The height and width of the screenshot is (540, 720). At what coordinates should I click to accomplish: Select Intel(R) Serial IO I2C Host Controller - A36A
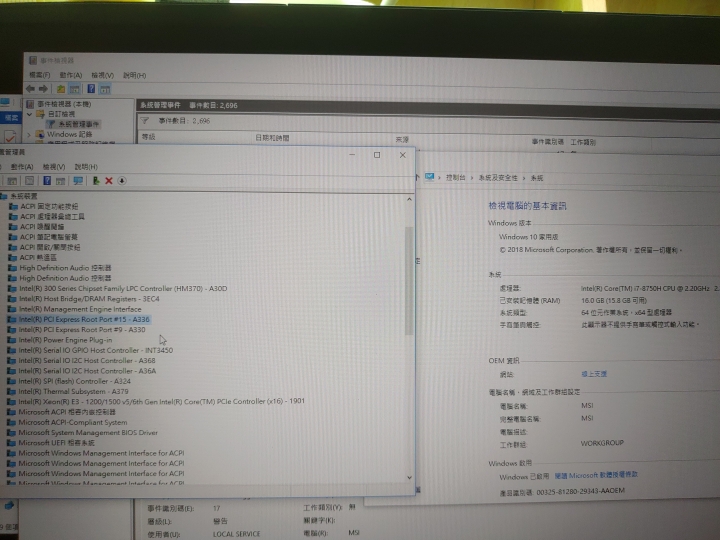(x=87, y=371)
